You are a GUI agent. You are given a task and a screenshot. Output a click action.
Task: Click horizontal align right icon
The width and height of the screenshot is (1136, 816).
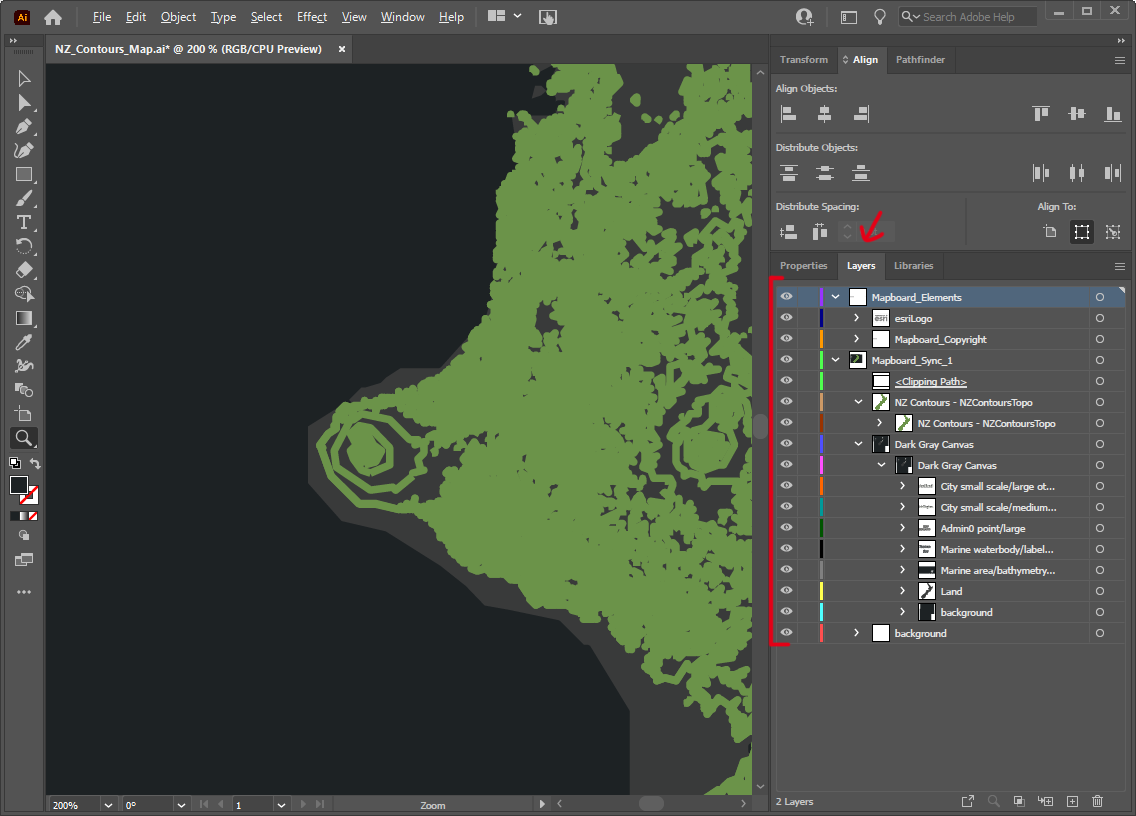pos(861,114)
